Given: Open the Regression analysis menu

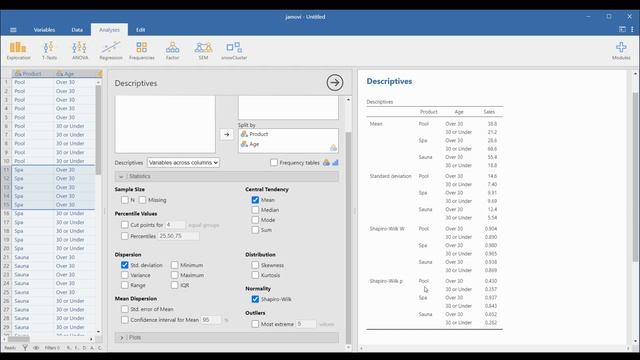Looking at the screenshot, I should pos(111,51).
